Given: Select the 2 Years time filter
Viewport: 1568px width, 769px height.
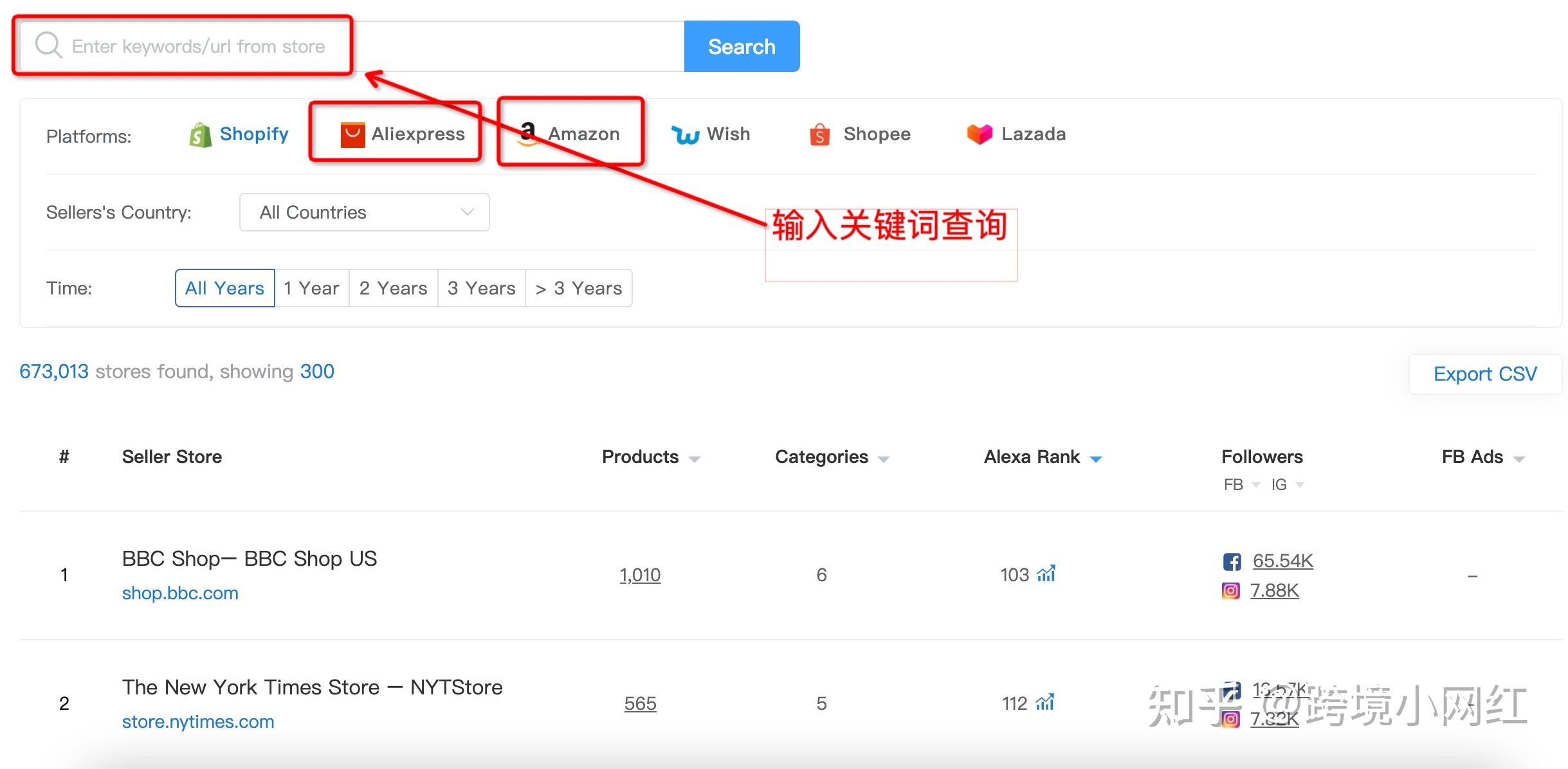Looking at the screenshot, I should tap(393, 288).
